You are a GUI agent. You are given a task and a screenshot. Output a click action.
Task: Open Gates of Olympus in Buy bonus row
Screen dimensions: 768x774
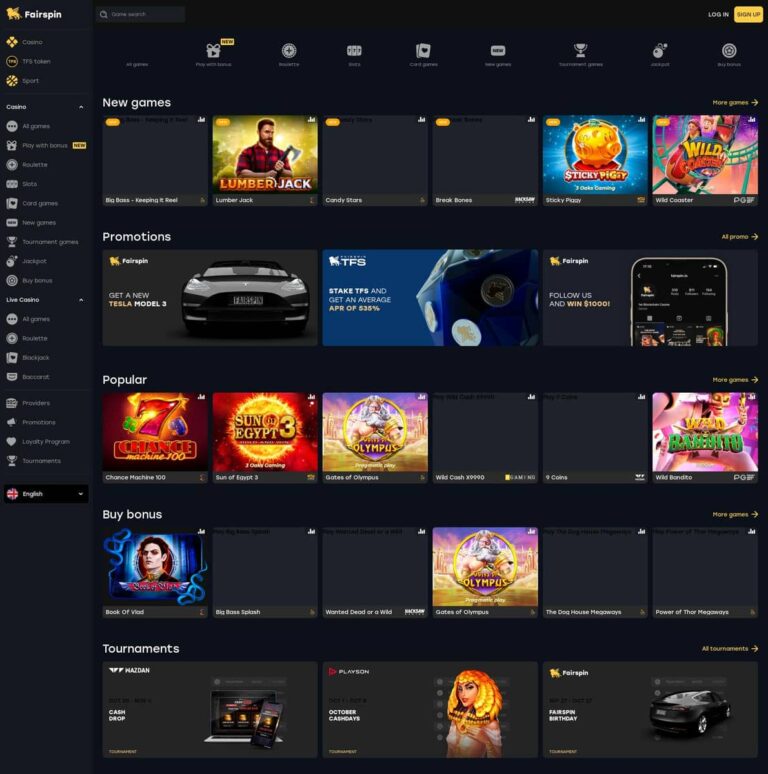click(x=485, y=573)
